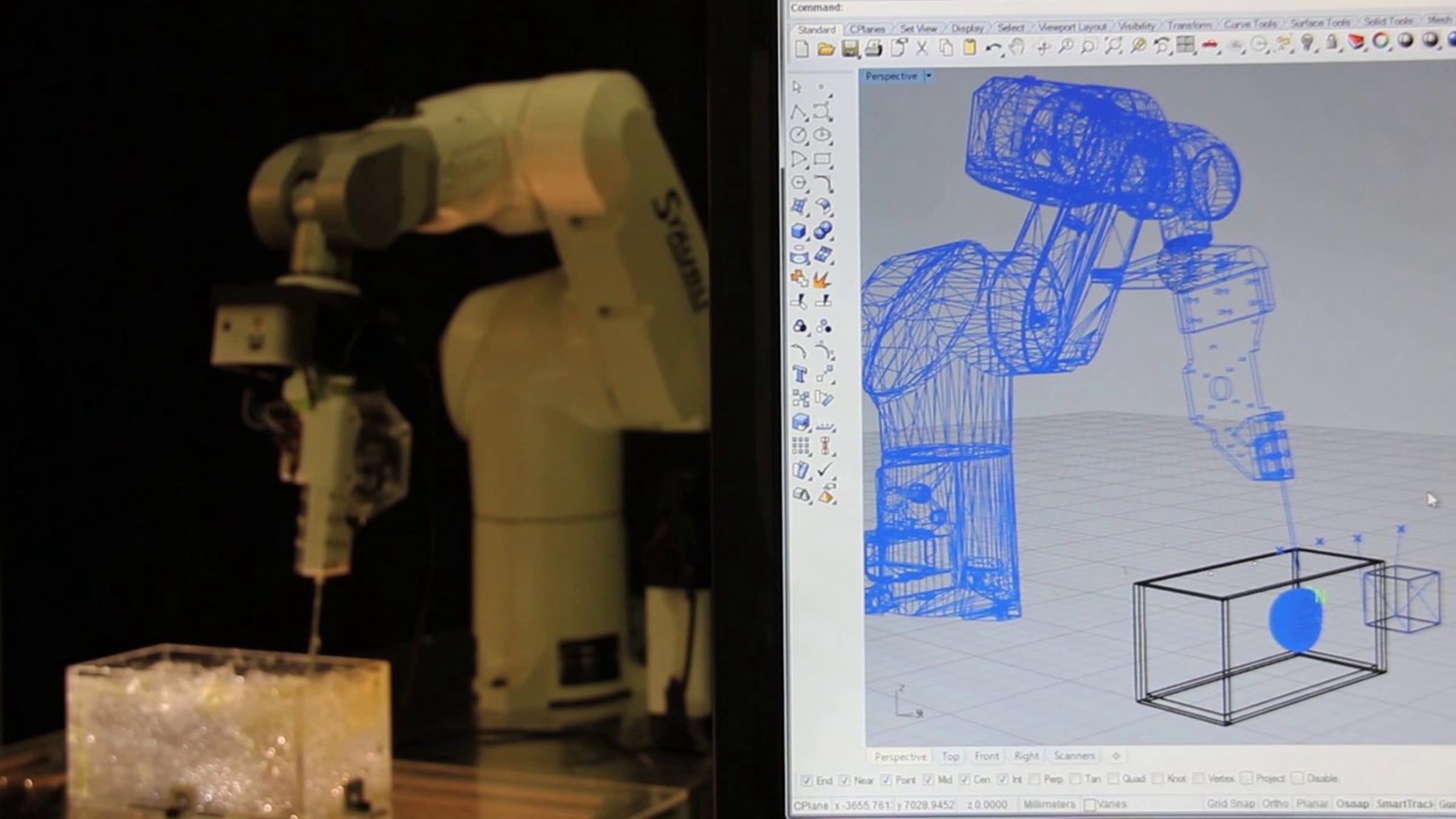The image size is (1456, 819).
Task: Click the Save file toolbar icon
Action: 850,49
